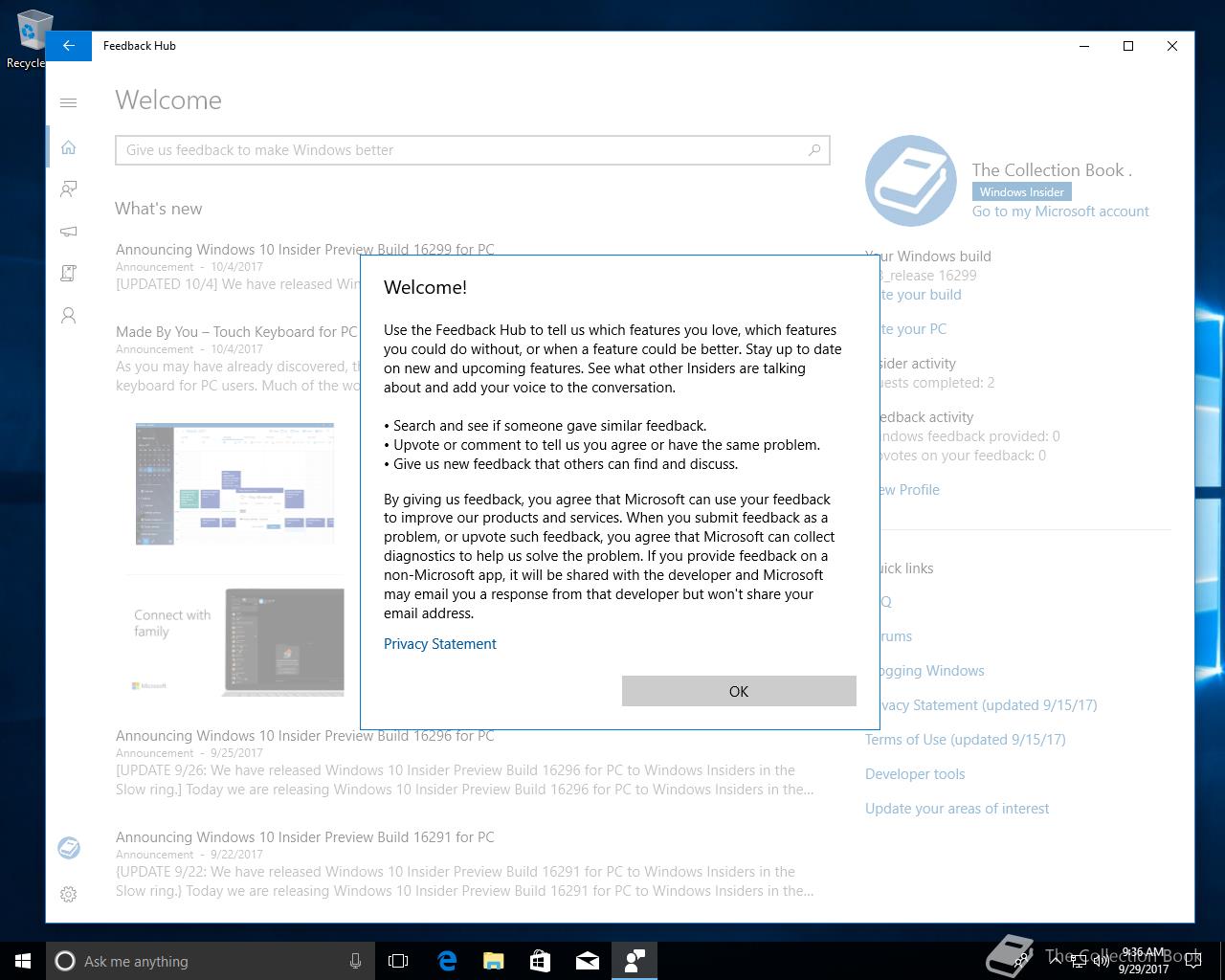Click the book account icon in sidebar
The image size is (1225, 980).
tap(69, 848)
